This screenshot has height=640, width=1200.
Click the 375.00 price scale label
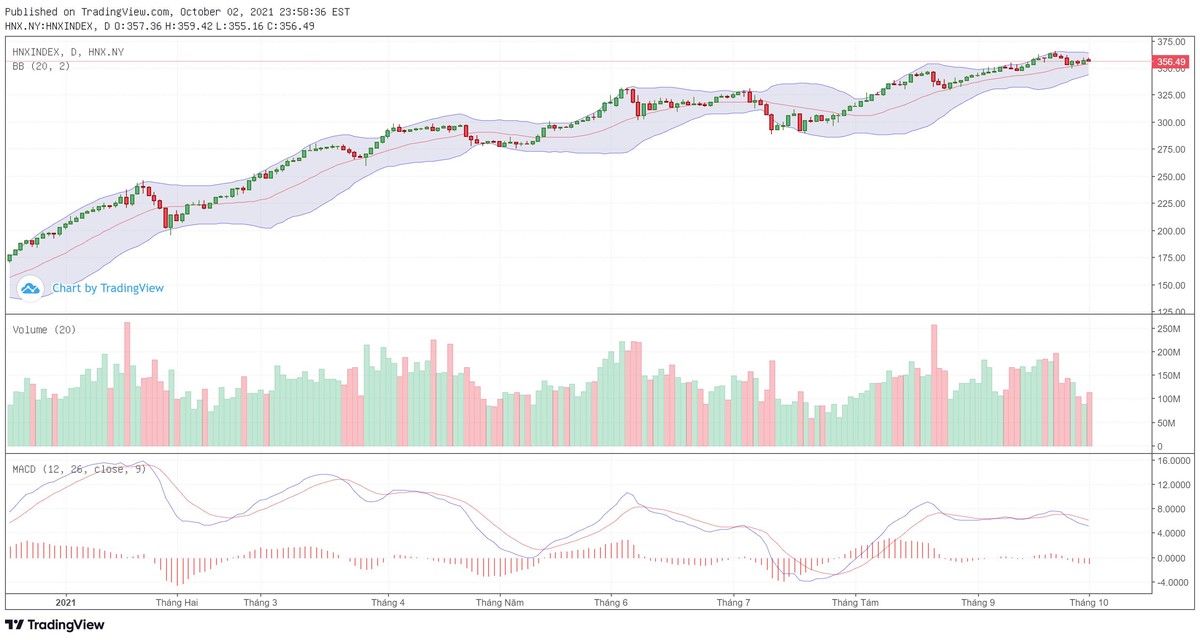1169,42
